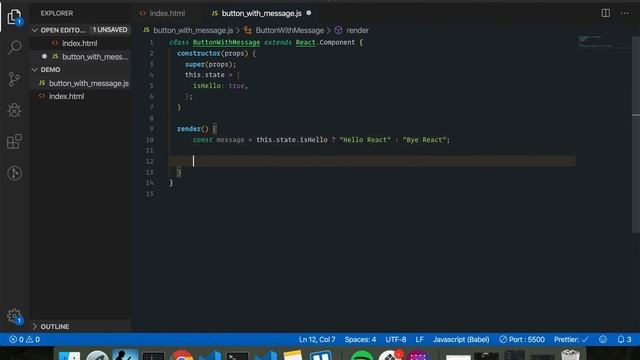This screenshot has width=640, height=360.
Task: Click the "Bye React" string in code
Action: (x=424, y=140)
